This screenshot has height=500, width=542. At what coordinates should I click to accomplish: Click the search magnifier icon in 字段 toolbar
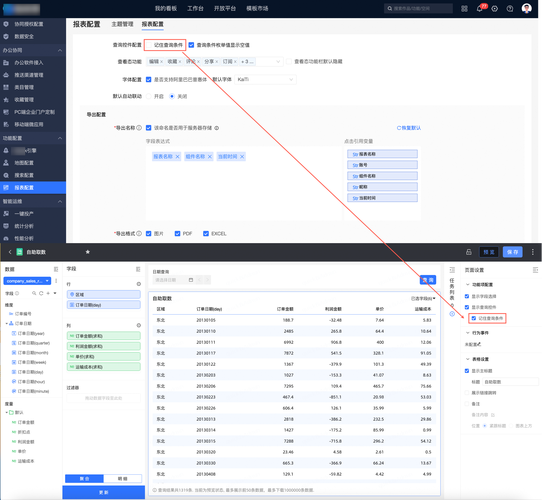pyautogui.click(x=34, y=293)
